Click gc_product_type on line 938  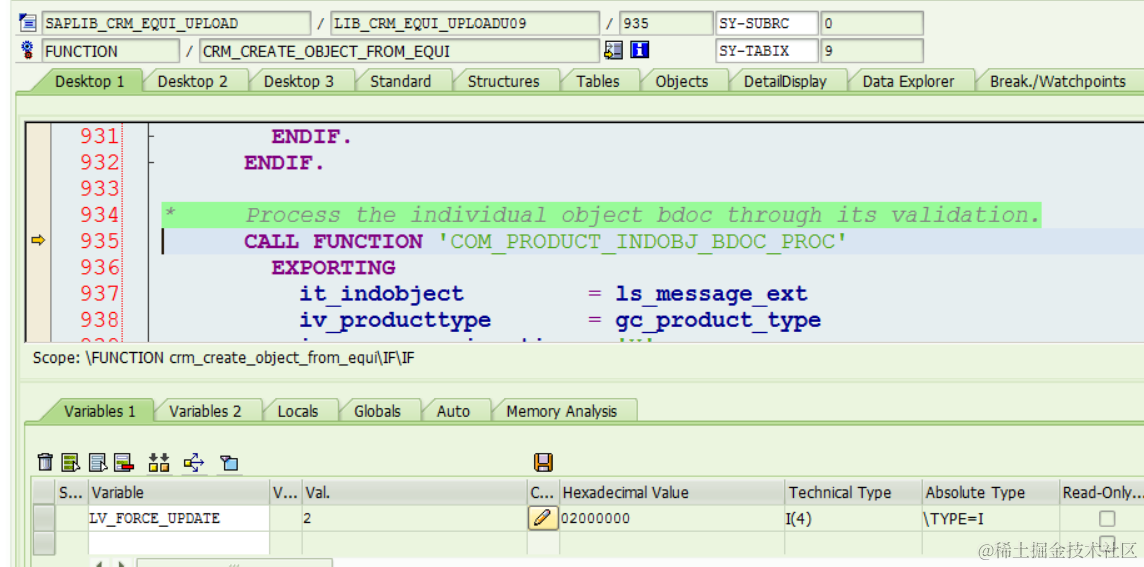[x=718, y=320]
